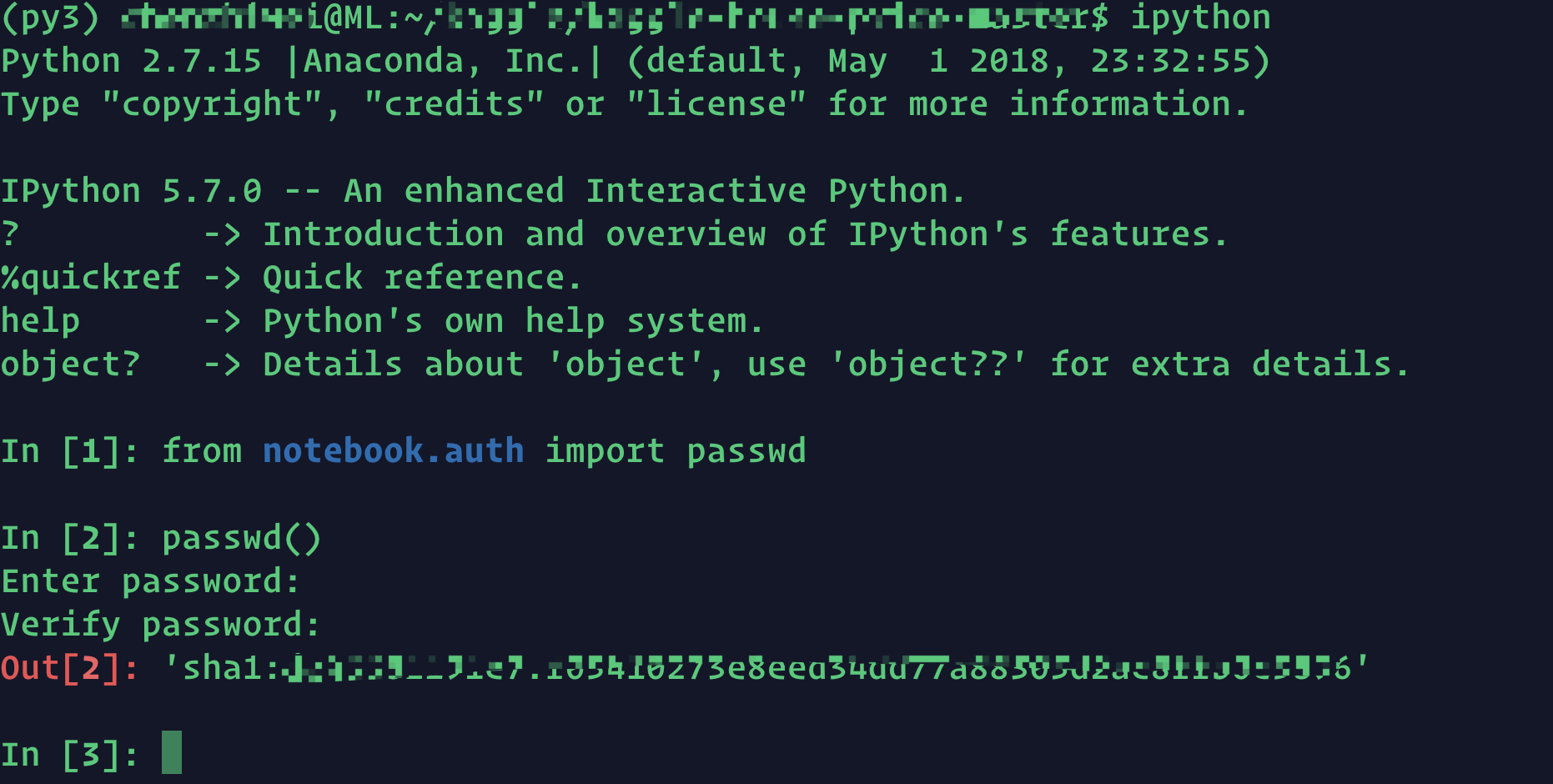Click the 'IPython 5.7.0' version text
This screenshot has height=784, width=1553.
tap(132, 191)
